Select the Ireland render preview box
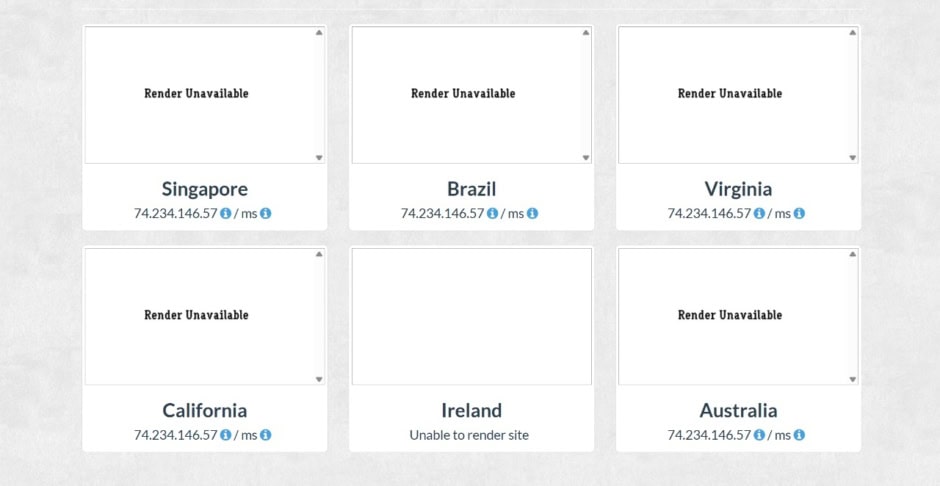940x486 pixels. [x=471, y=316]
